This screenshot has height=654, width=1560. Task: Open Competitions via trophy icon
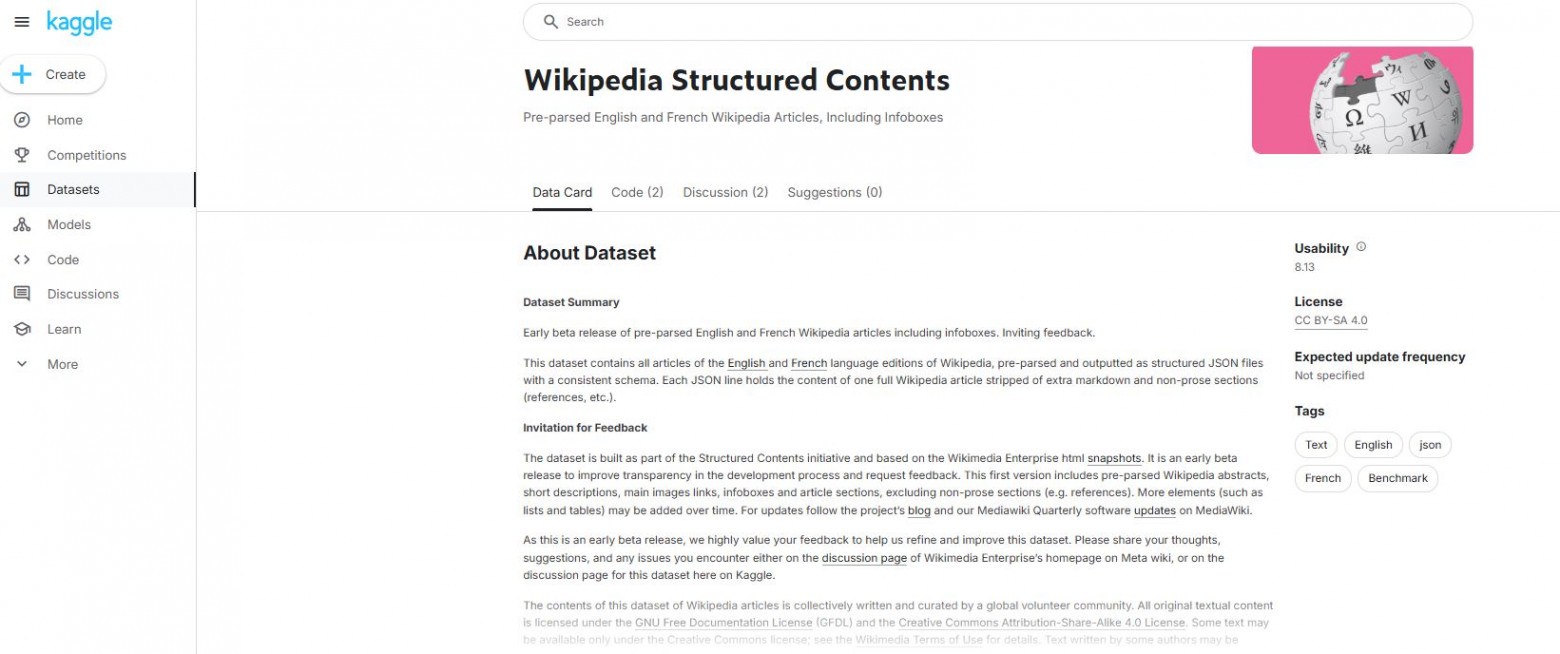21,155
